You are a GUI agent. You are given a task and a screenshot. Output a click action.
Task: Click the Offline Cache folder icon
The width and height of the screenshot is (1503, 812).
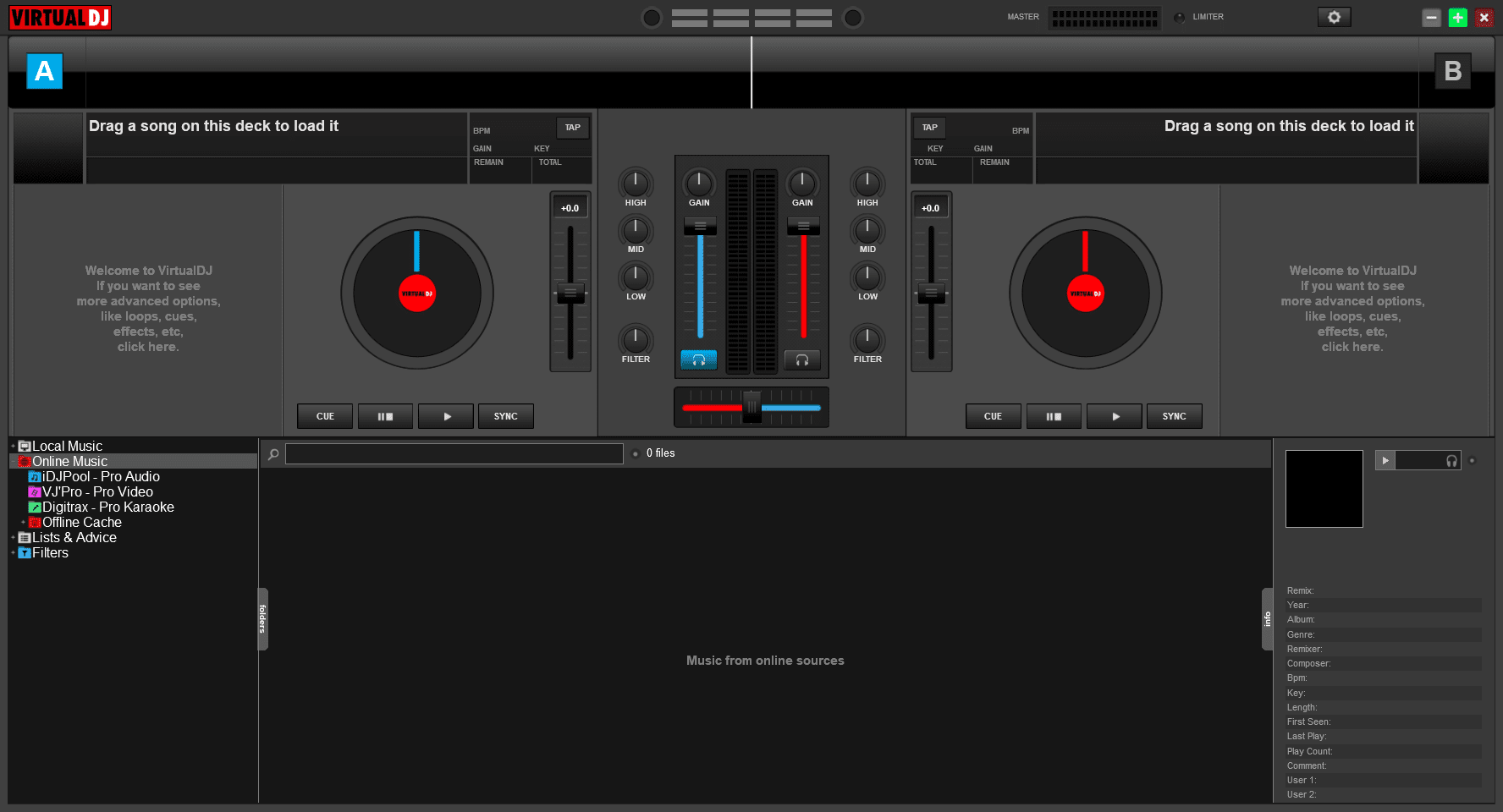point(35,523)
